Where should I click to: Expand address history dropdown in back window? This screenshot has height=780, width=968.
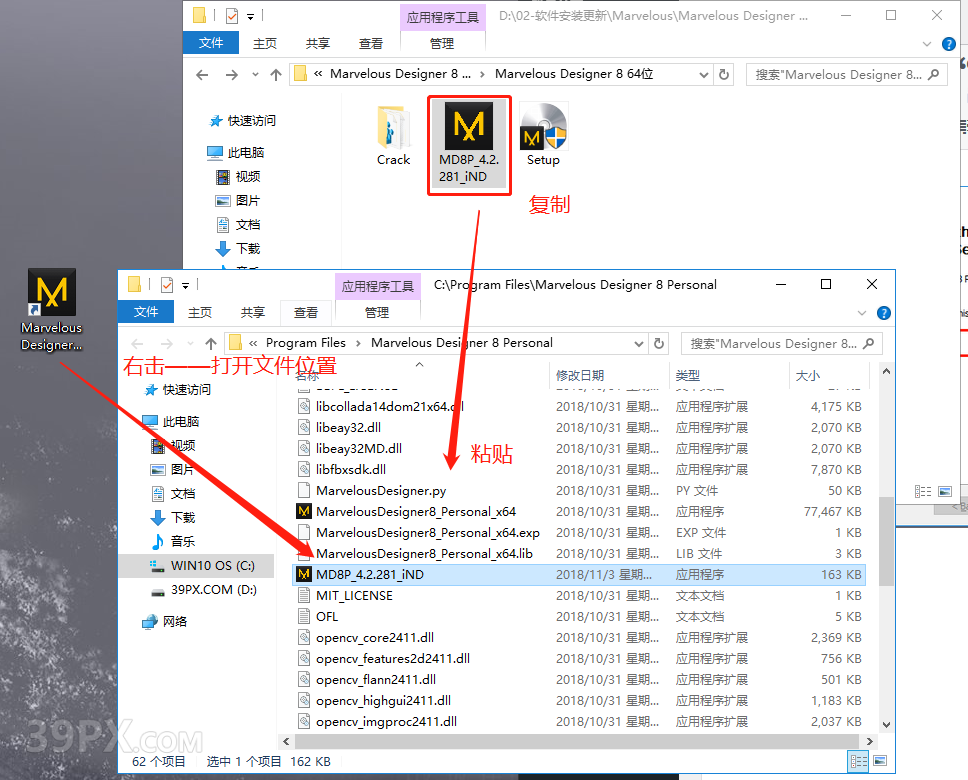pyautogui.click(x=704, y=75)
